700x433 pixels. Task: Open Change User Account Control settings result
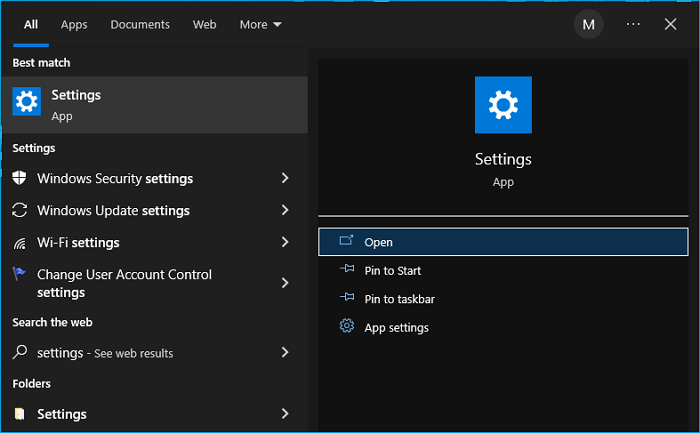pyautogui.click(x=154, y=283)
